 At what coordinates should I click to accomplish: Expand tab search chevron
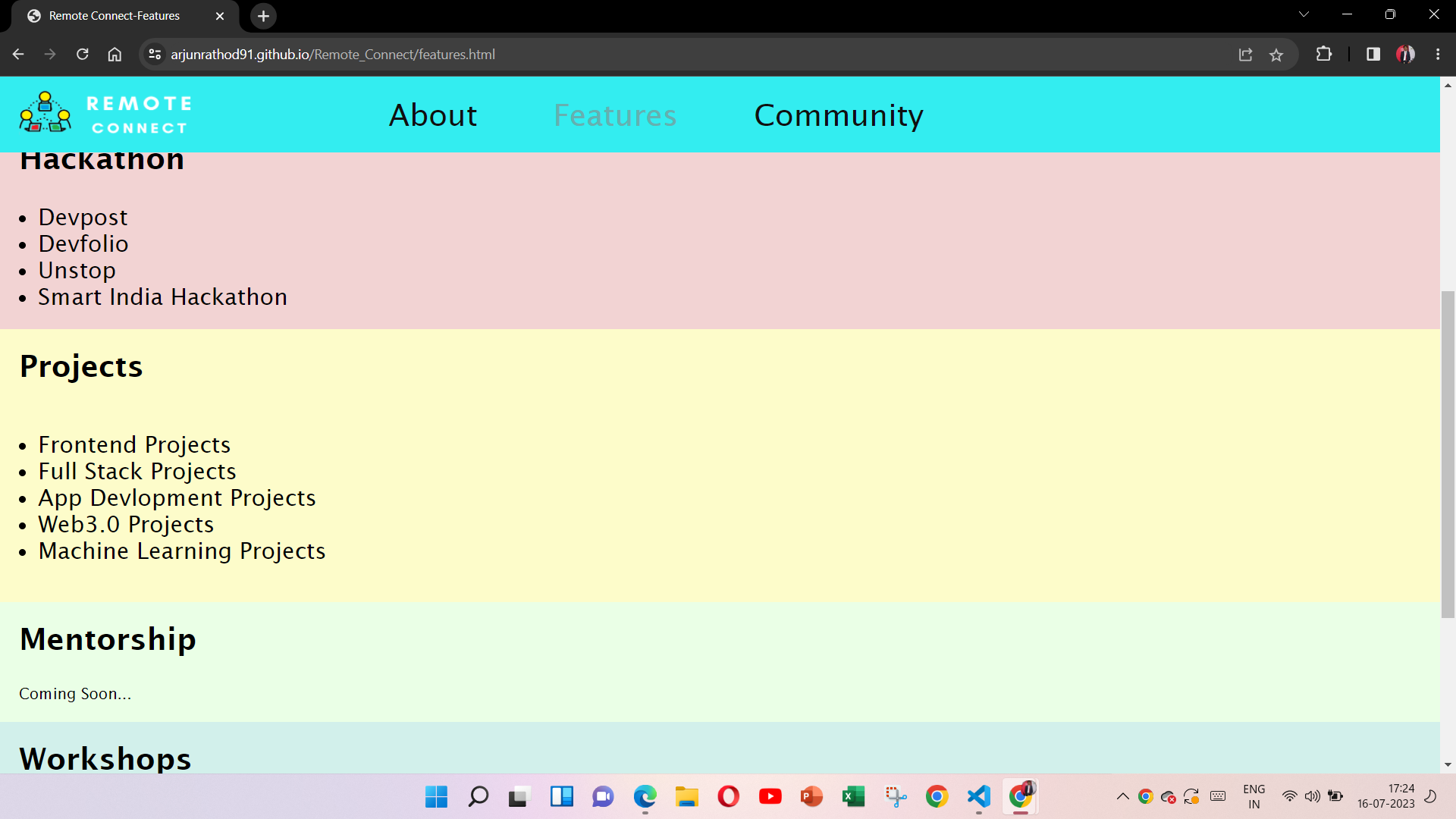(x=1304, y=14)
